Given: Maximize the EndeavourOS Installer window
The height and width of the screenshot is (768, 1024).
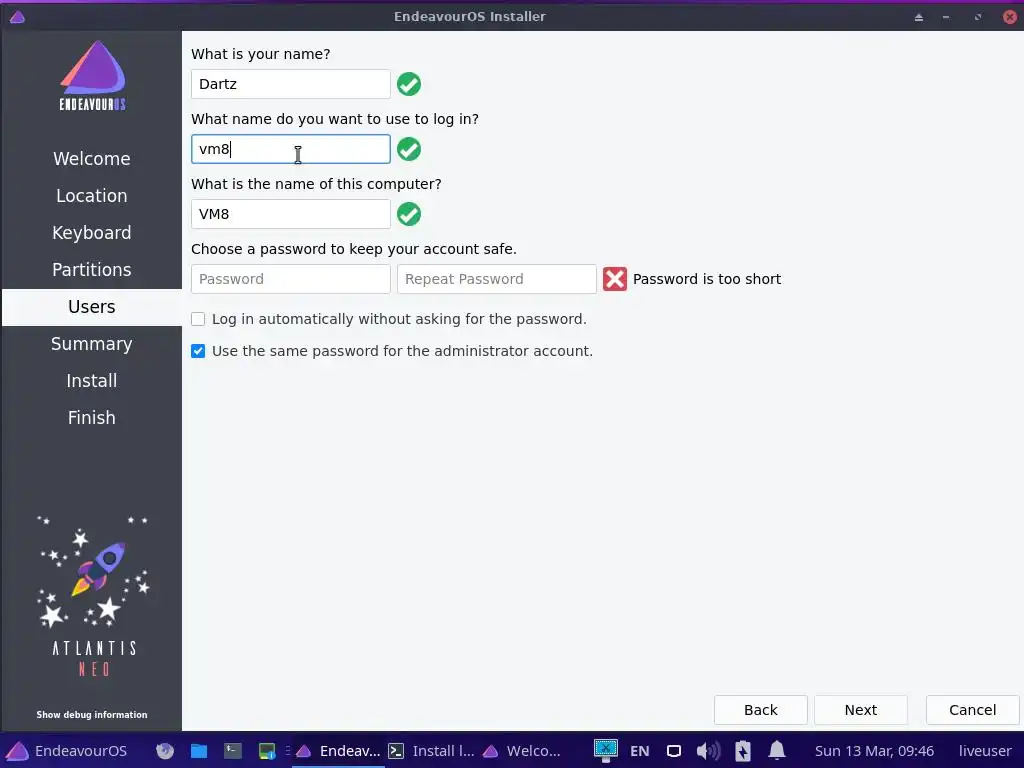Looking at the screenshot, I should pos(978,17).
